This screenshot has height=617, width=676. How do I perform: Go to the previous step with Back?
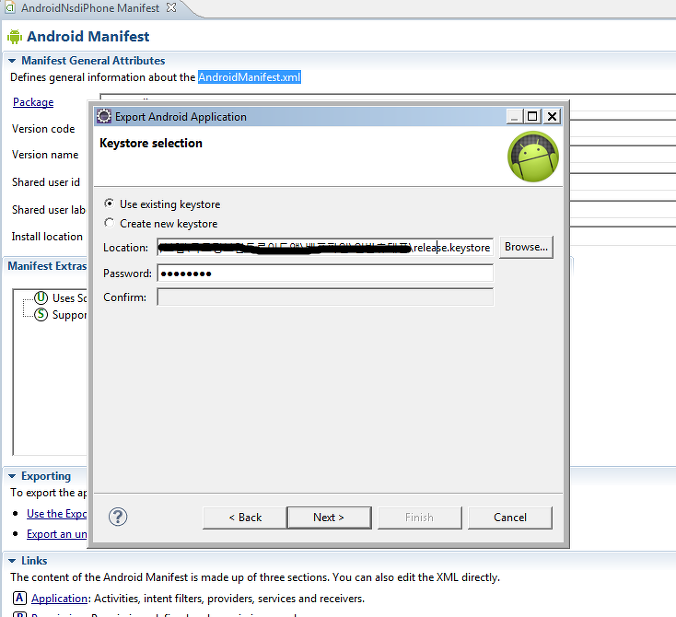(x=245, y=517)
